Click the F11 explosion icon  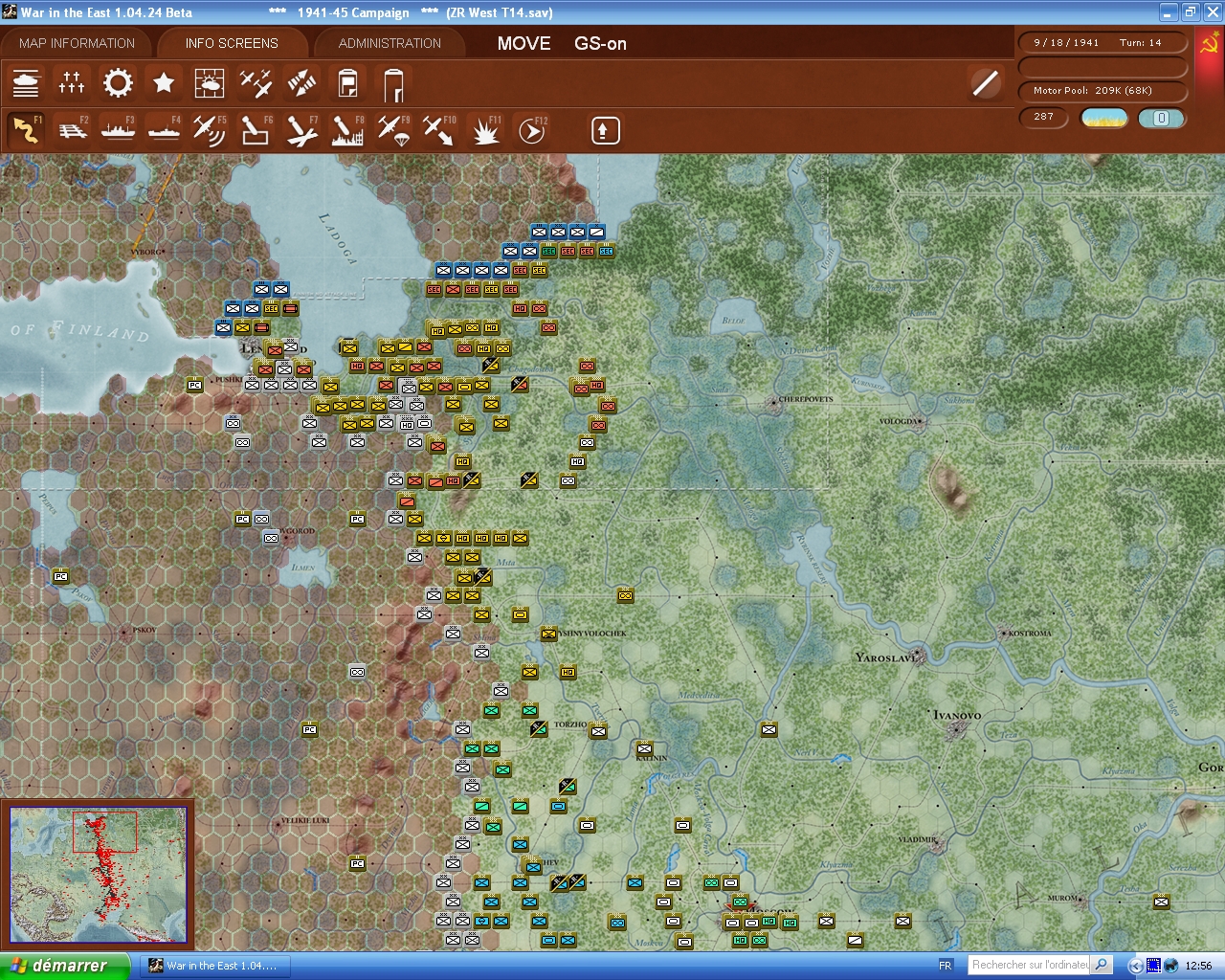pyautogui.click(x=485, y=130)
